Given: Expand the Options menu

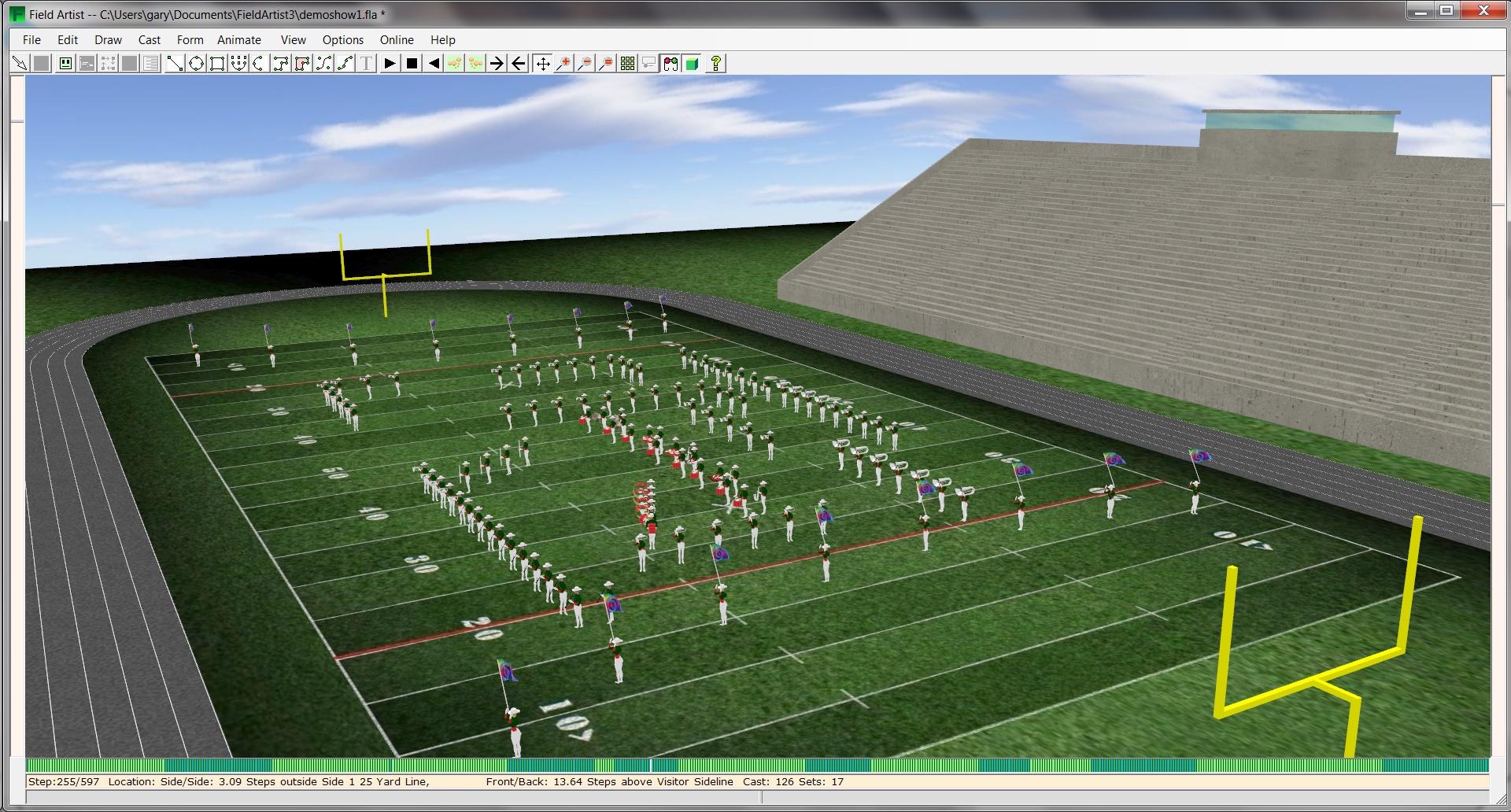Looking at the screenshot, I should [342, 40].
